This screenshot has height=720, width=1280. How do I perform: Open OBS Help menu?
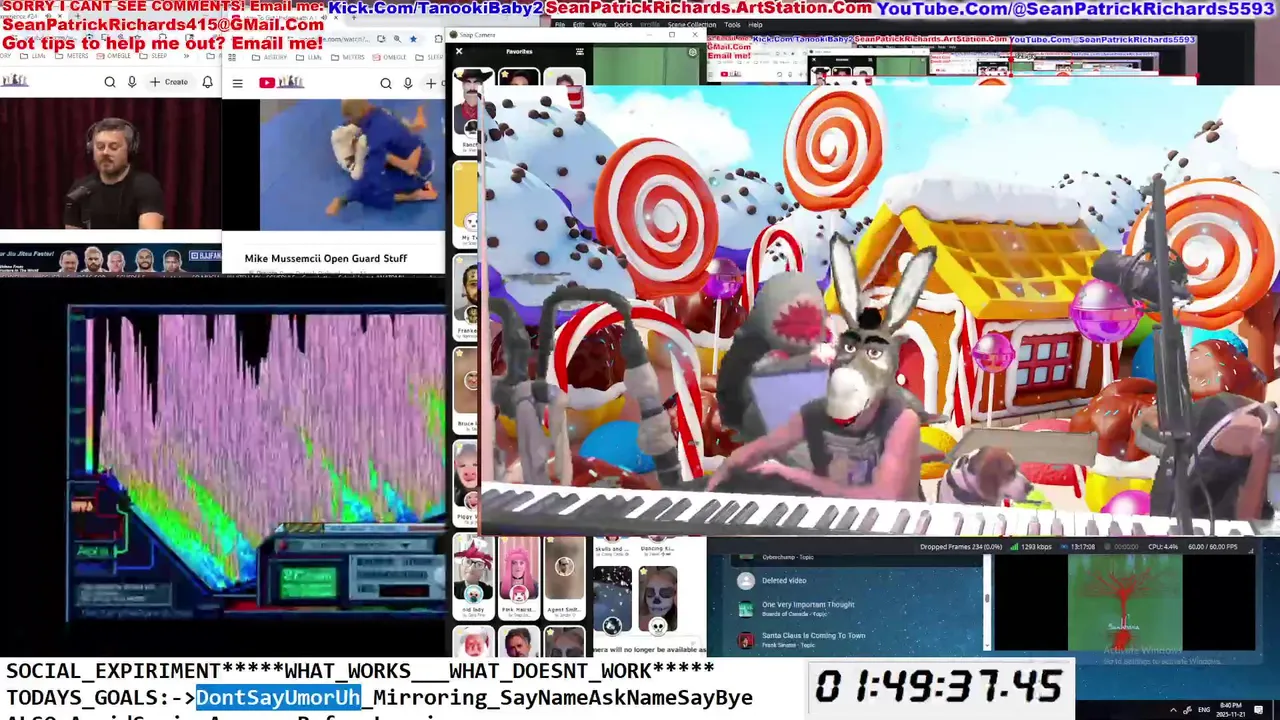(755, 25)
